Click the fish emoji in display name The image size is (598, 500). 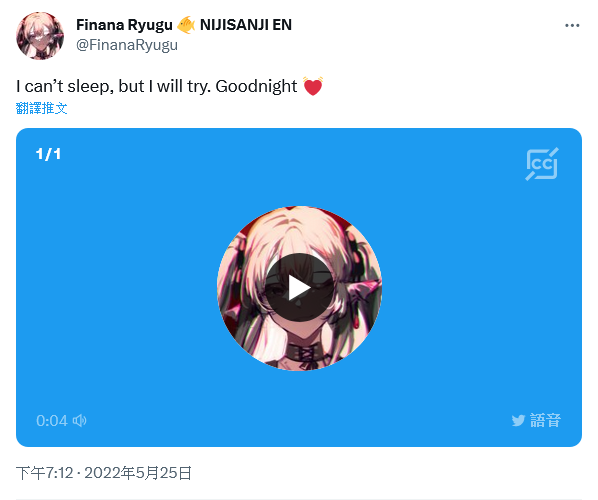[186, 25]
